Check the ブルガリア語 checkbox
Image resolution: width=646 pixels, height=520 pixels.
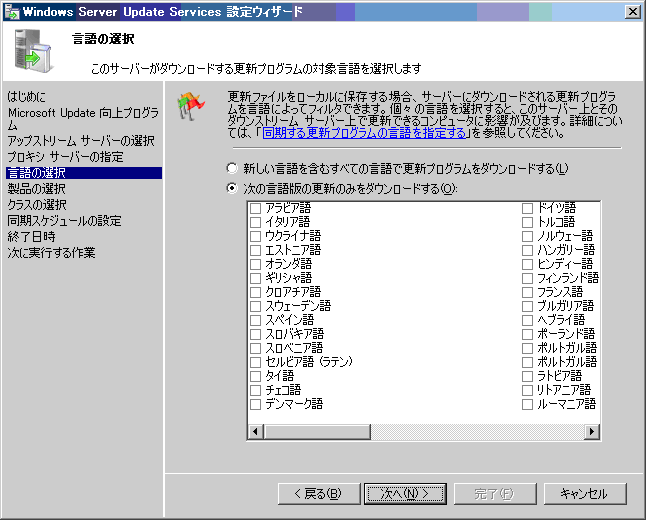527,306
